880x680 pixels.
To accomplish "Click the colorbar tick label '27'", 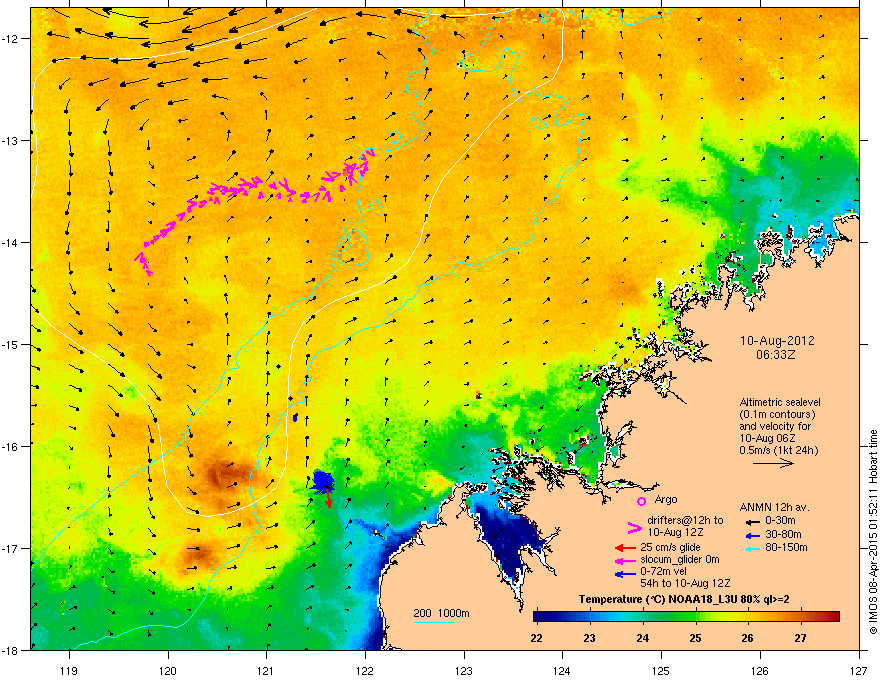I will coord(801,638).
